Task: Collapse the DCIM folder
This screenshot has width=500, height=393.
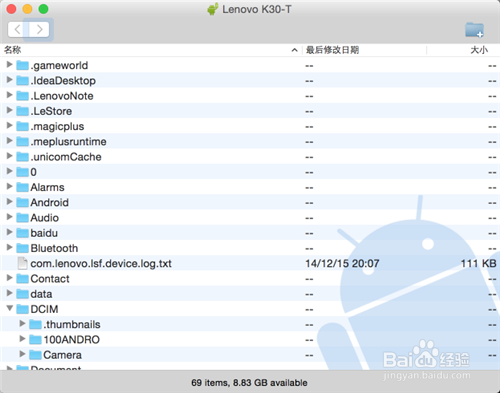Action: 10,309
